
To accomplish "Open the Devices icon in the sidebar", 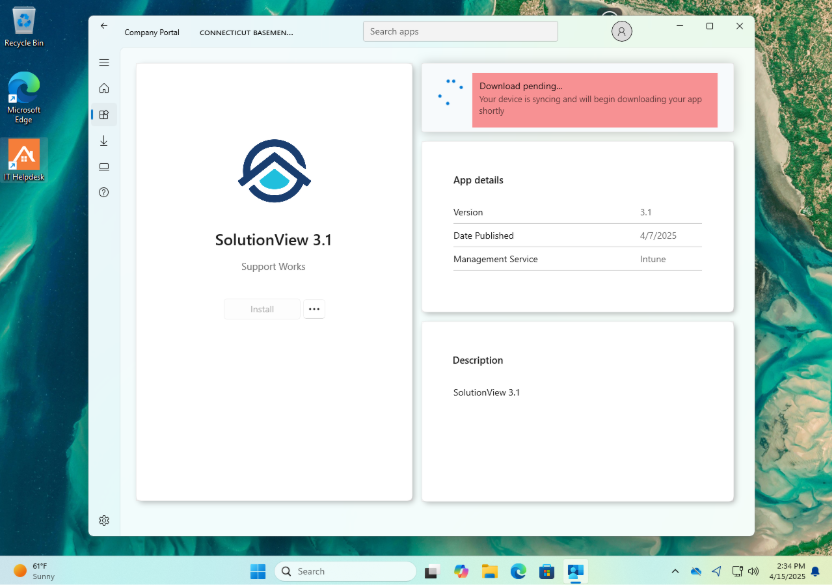I will (x=104, y=167).
